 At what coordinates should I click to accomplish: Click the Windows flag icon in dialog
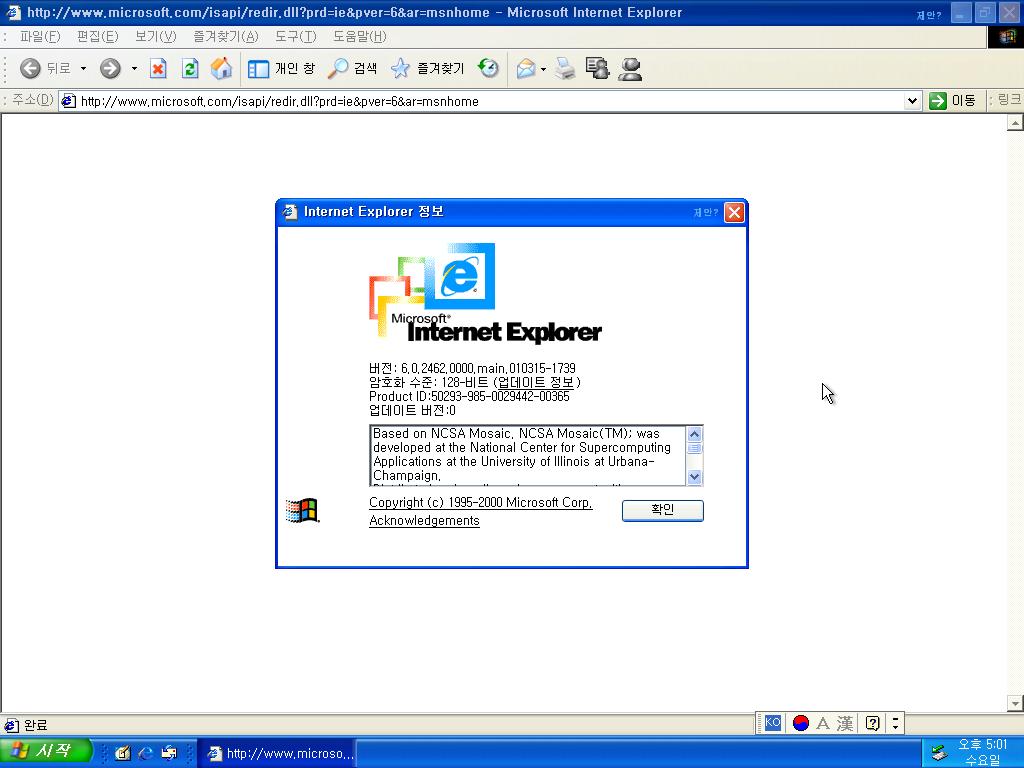coord(302,510)
